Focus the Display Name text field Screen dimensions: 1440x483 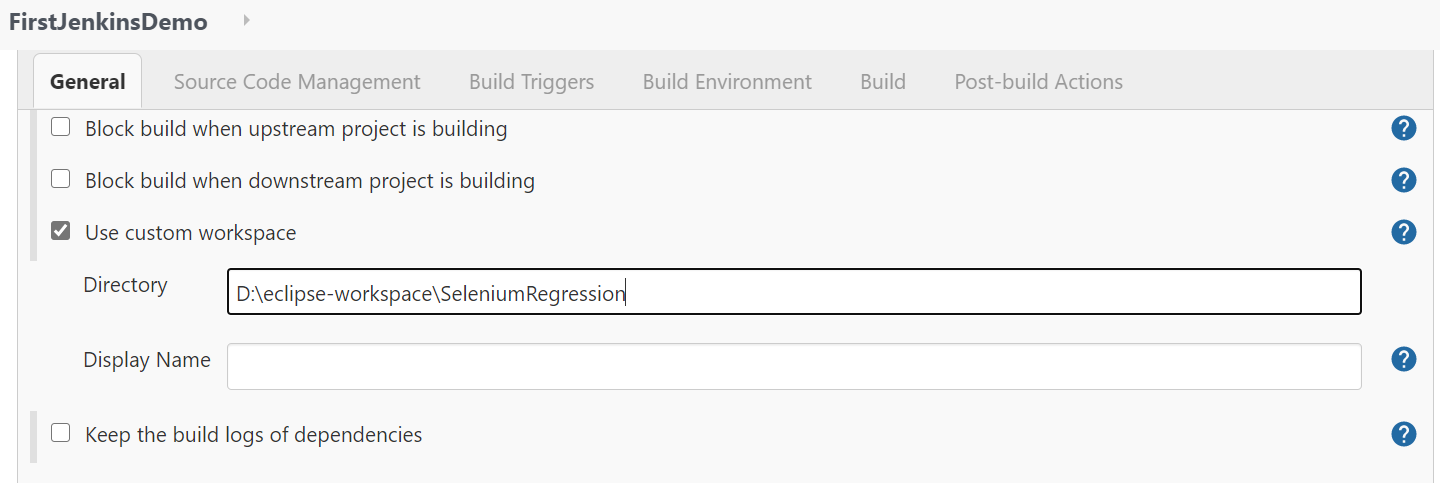[x=793, y=366]
